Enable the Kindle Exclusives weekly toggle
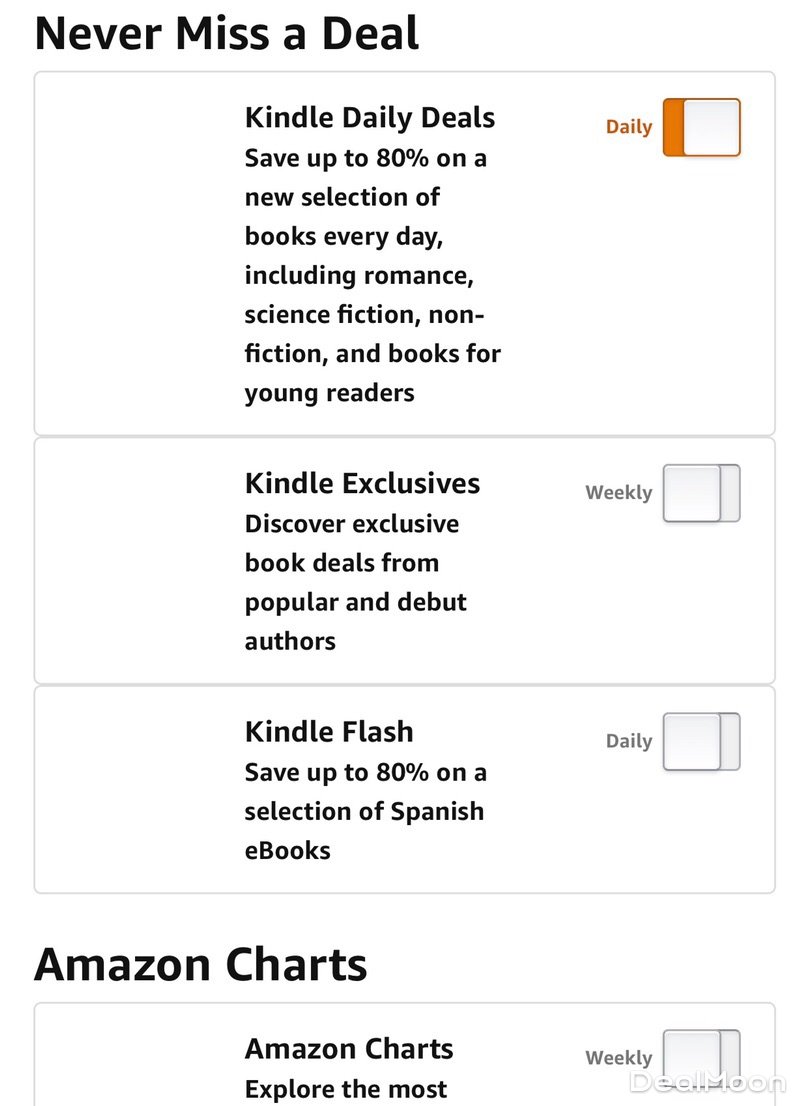Screen dimensions: 800x1106 click(x=701, y=493)
